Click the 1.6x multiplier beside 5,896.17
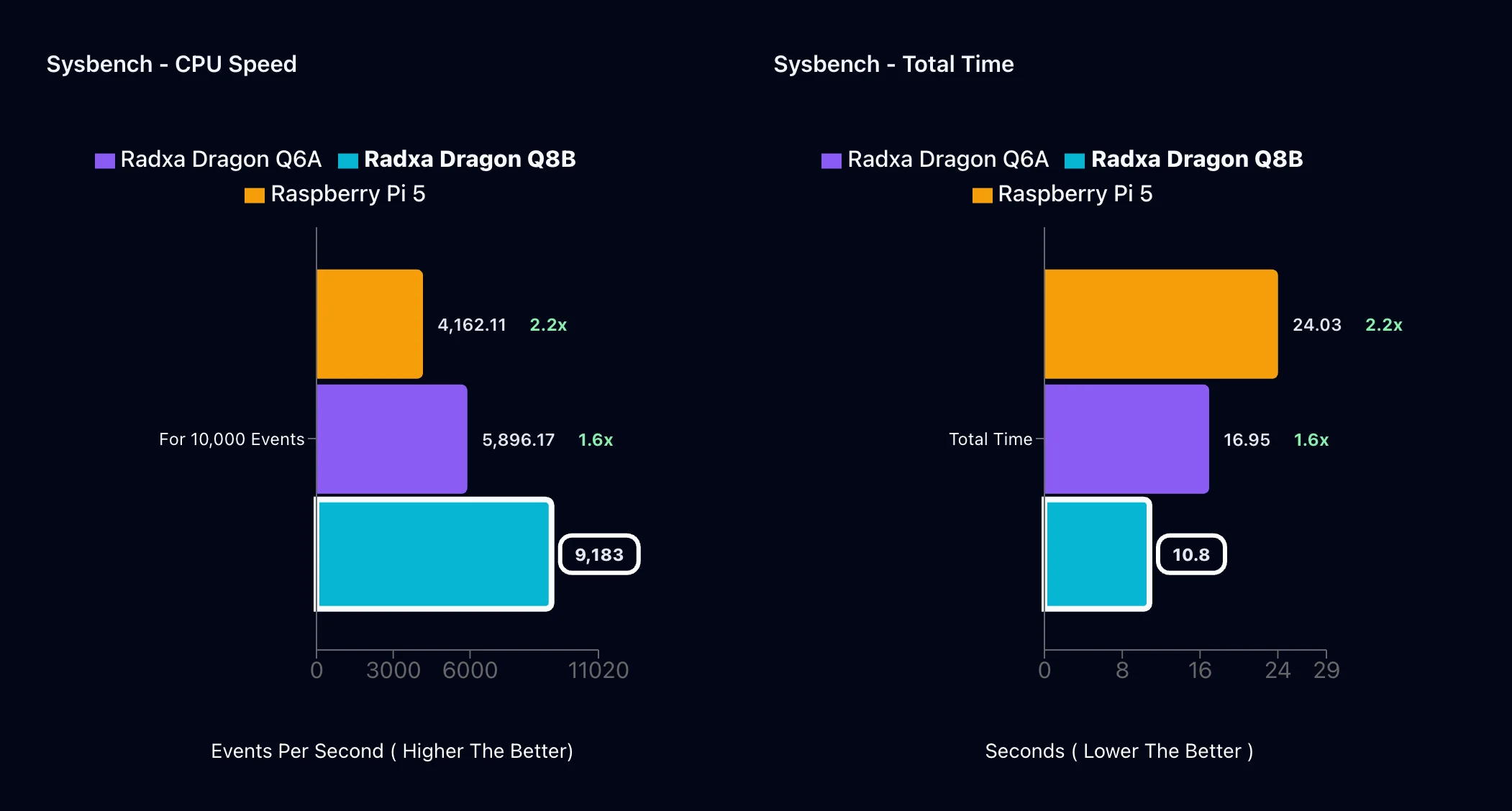This screenshot has height=811, width=1512. (x=596, y=440)
